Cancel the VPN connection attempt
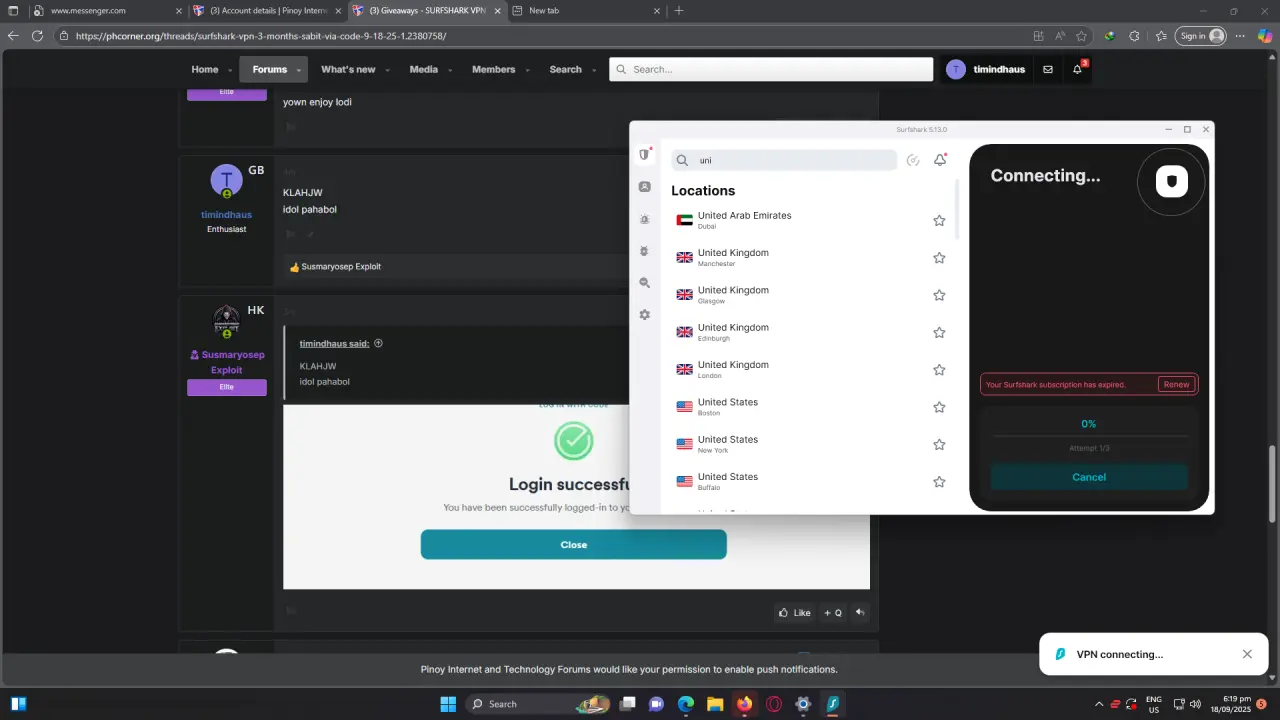 tap(1089, 477)
